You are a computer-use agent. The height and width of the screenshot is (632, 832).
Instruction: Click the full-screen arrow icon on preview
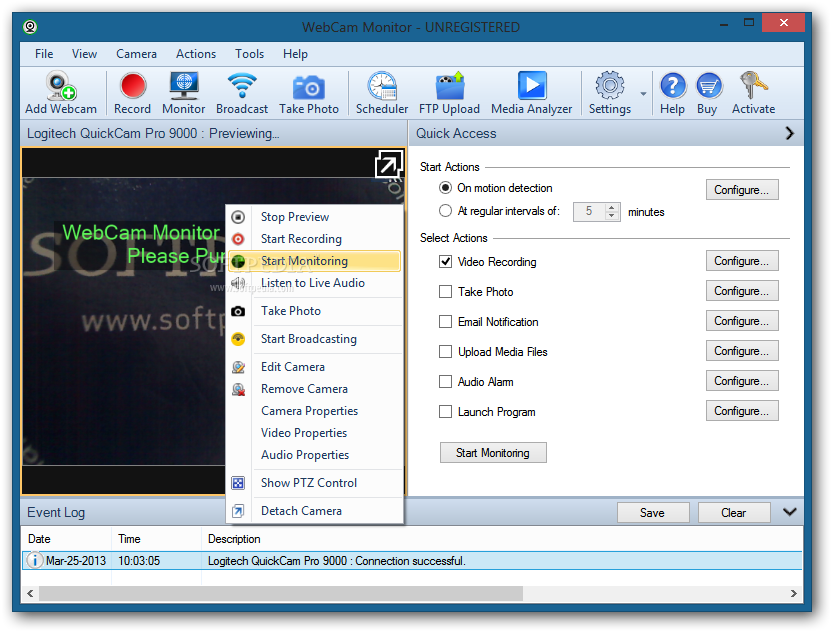(388, 164)
